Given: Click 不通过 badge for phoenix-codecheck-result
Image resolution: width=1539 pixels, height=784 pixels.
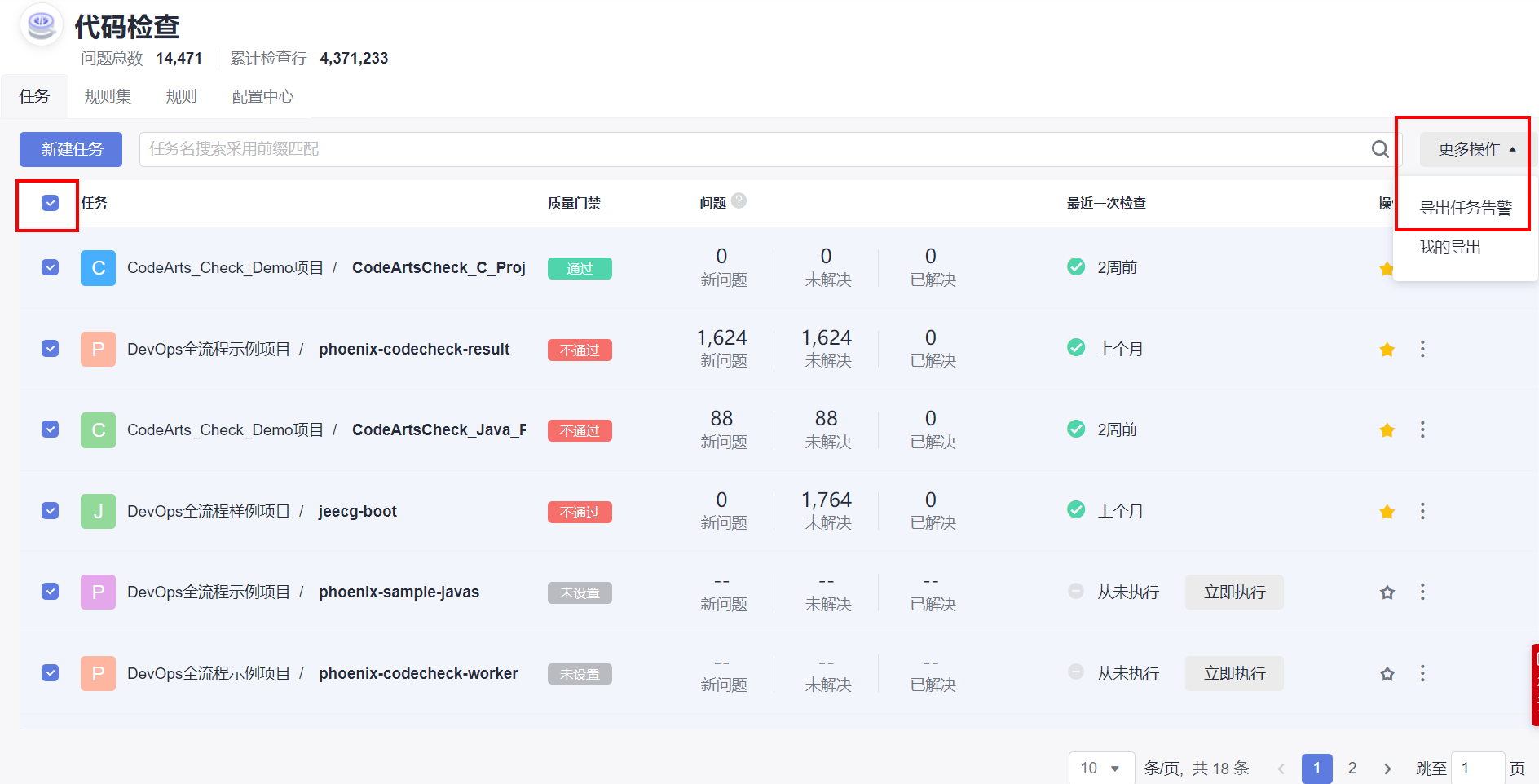Looking at the screenshot, I should (x=580, y=350).
